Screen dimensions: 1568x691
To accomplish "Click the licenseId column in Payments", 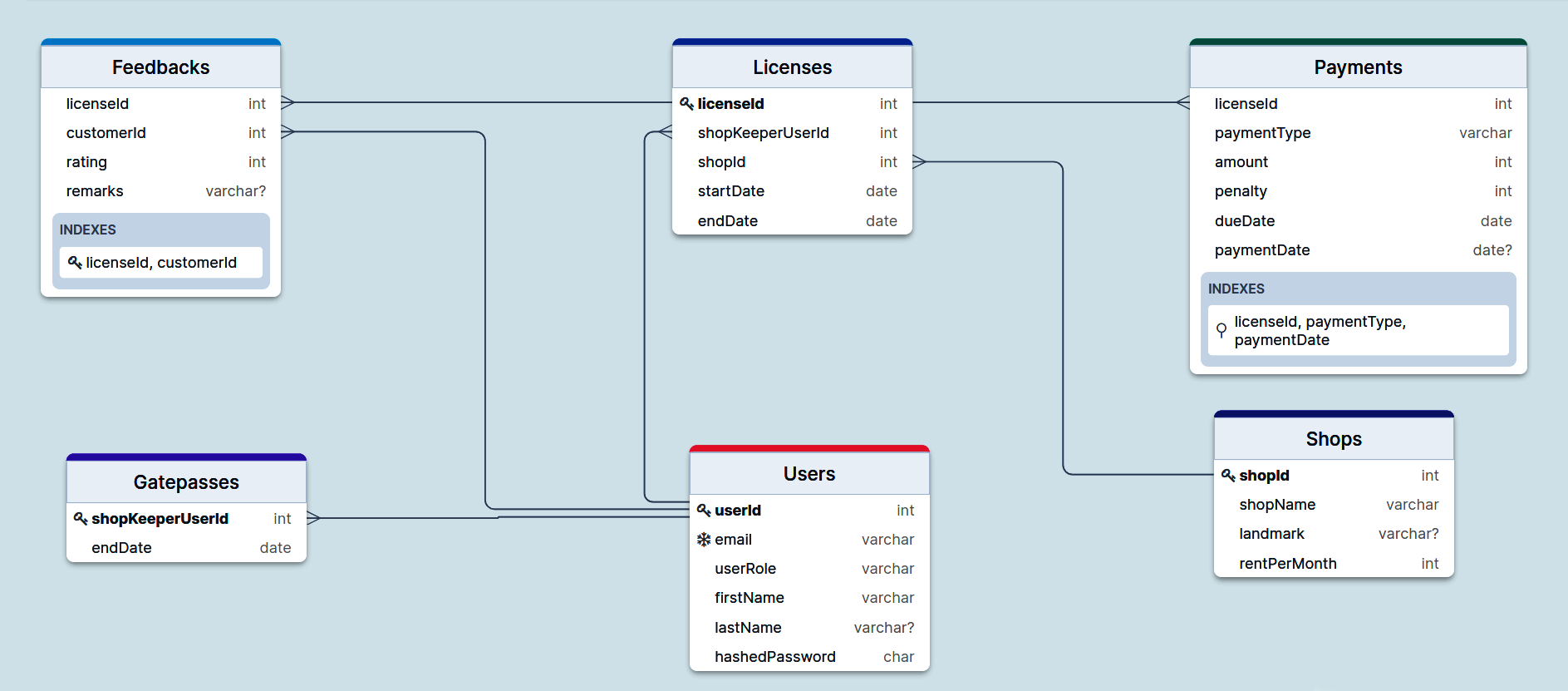I will pos(1359,104).
